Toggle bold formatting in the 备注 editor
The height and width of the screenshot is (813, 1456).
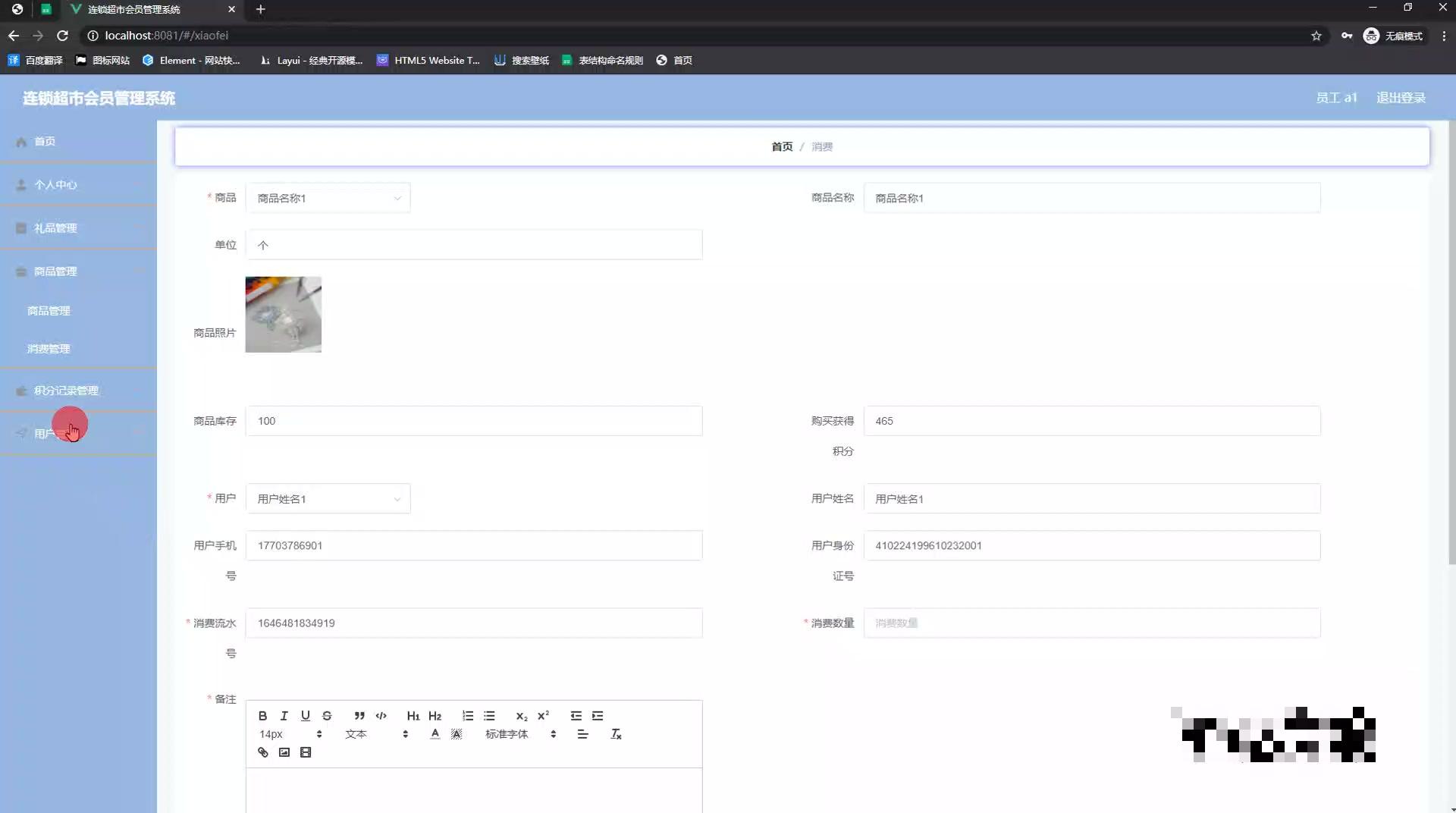point(262,716)
